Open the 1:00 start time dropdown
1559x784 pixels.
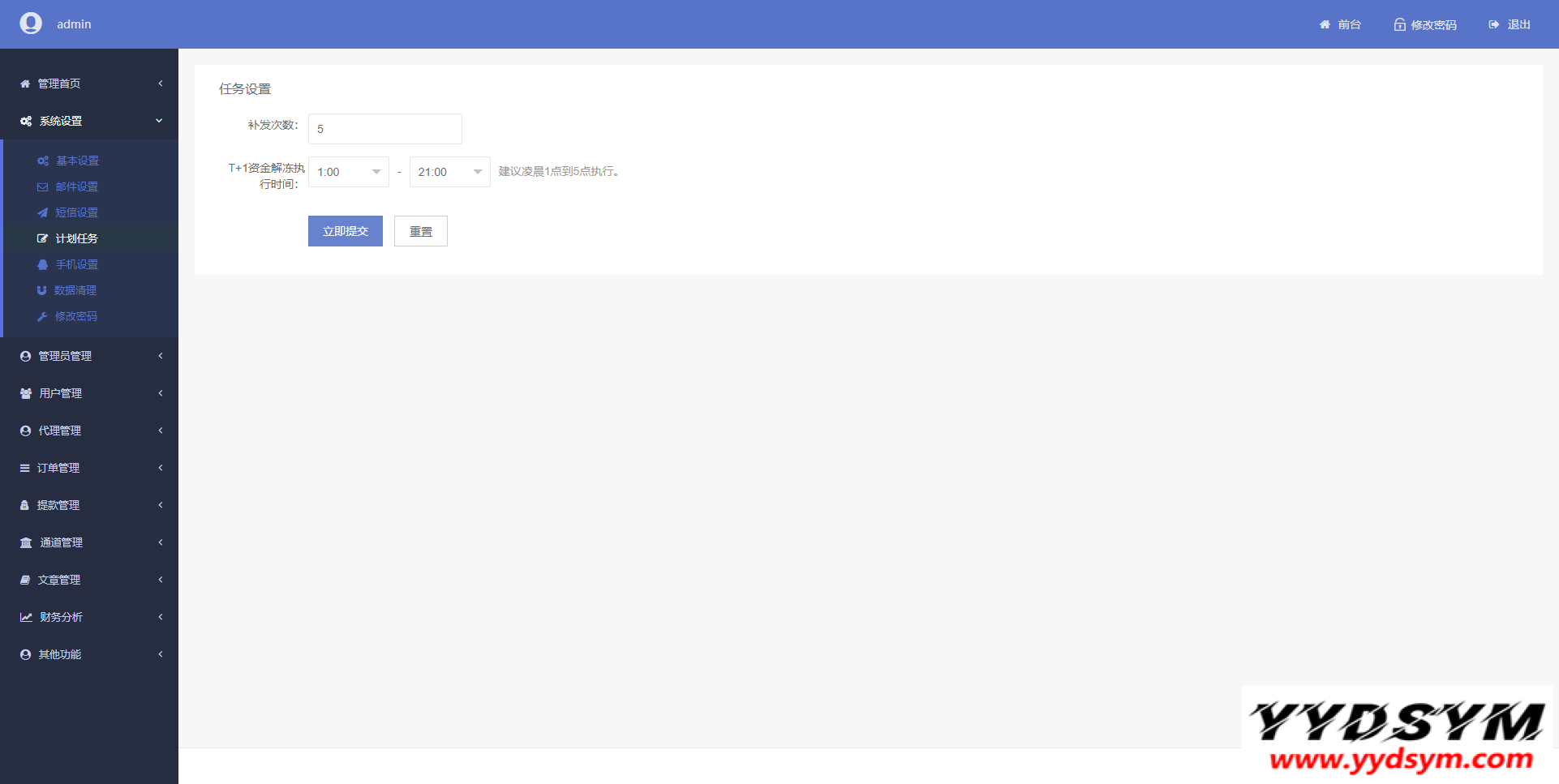point(349,172)
